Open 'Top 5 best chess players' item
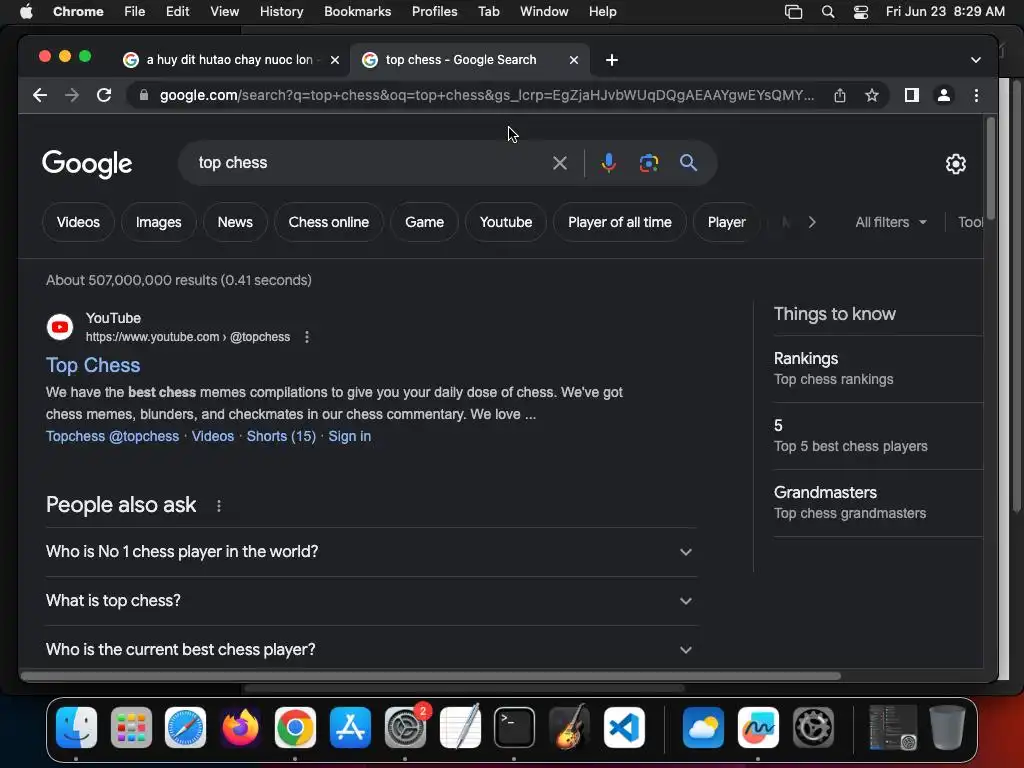The image size is (1024, 768). [x=878, y=436]
